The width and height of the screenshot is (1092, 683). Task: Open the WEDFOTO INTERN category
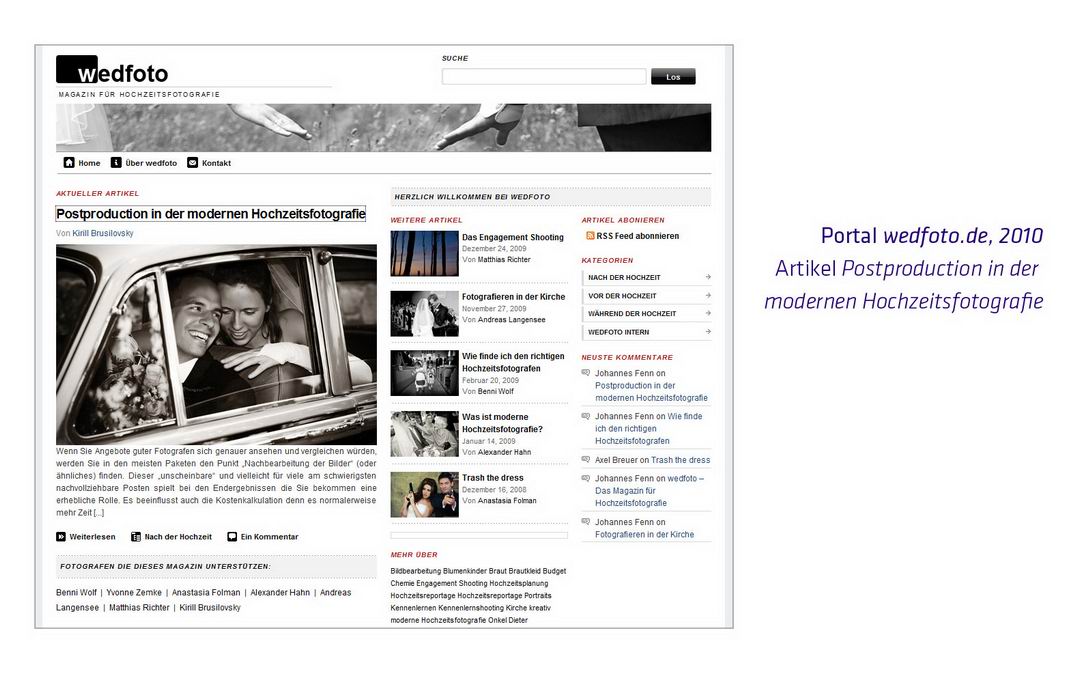pos(618,332)
